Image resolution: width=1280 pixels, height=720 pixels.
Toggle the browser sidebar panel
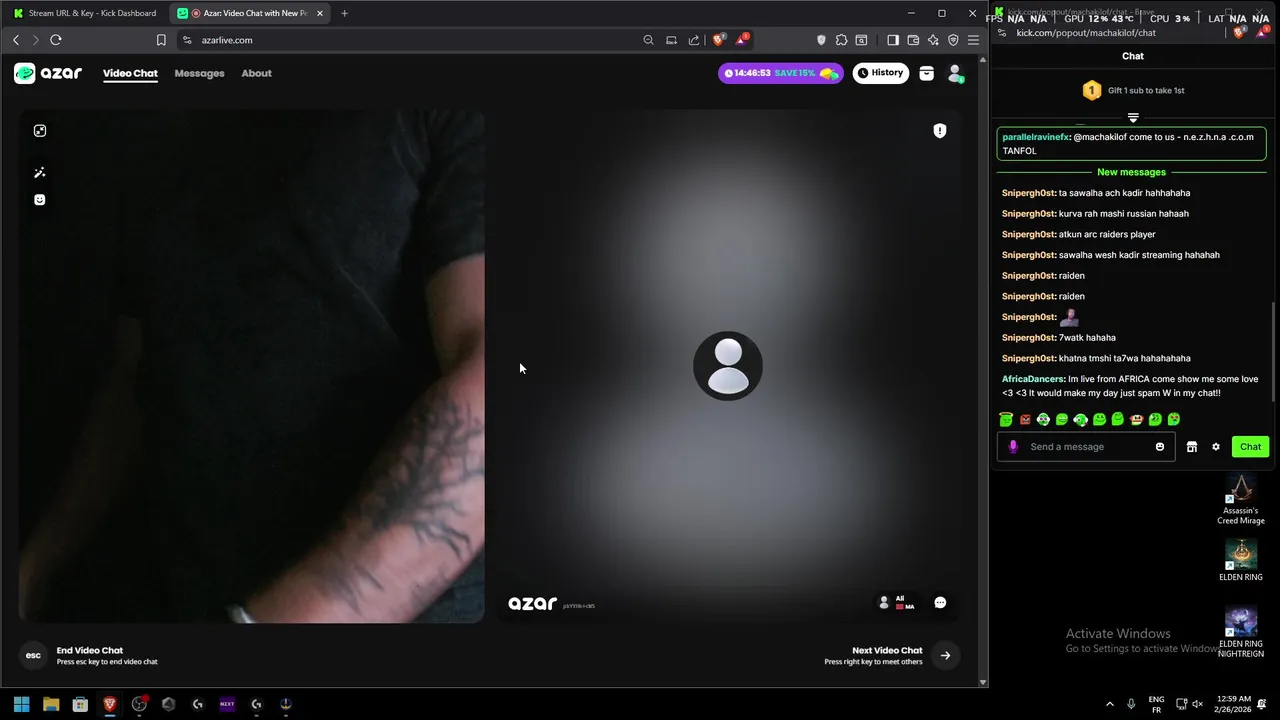click(893, 40)
